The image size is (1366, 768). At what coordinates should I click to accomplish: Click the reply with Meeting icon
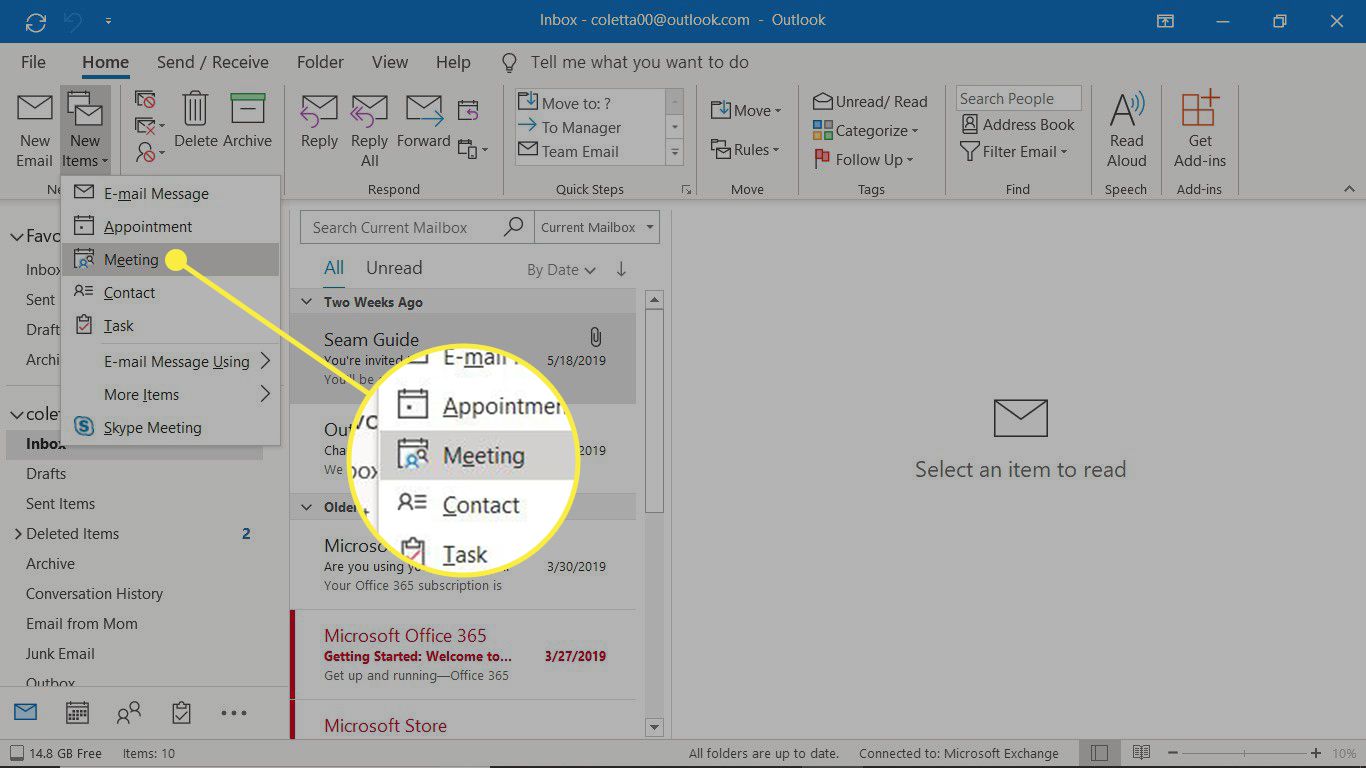tap(468, 109)
